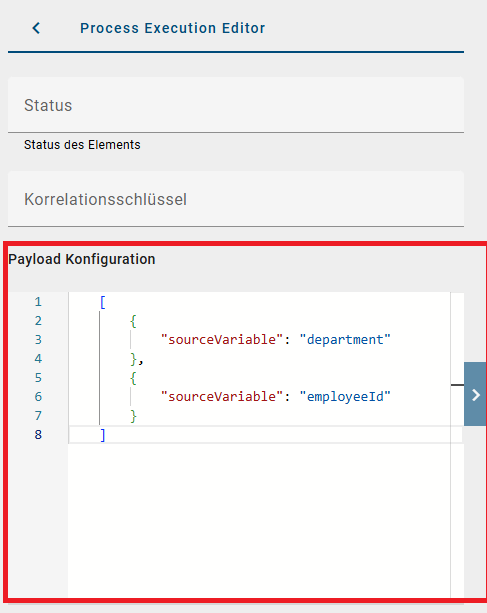Click the closing curly brace on line 7
Viewport: 487px width, 613px height.
click(x=133, y=416)
